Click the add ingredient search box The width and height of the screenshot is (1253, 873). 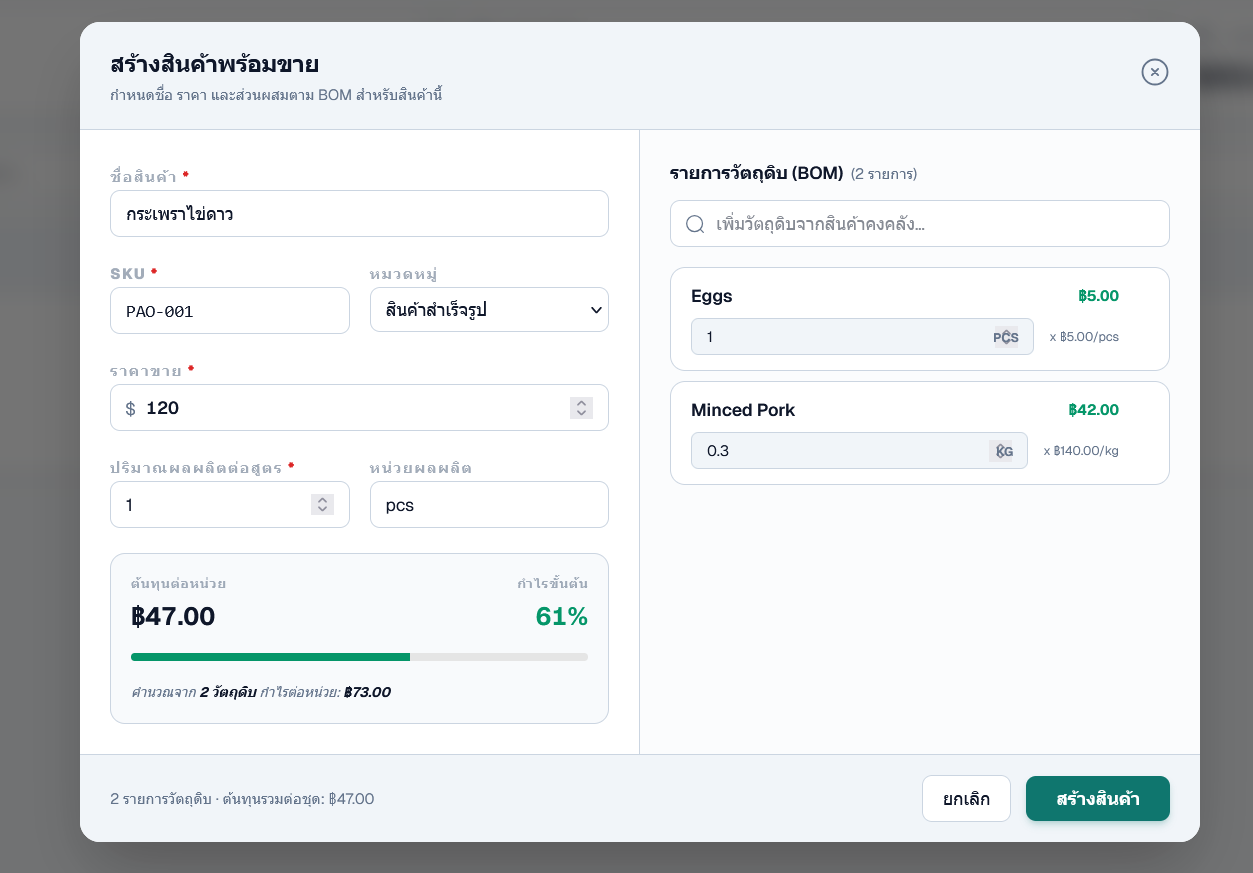coord(930,224)
